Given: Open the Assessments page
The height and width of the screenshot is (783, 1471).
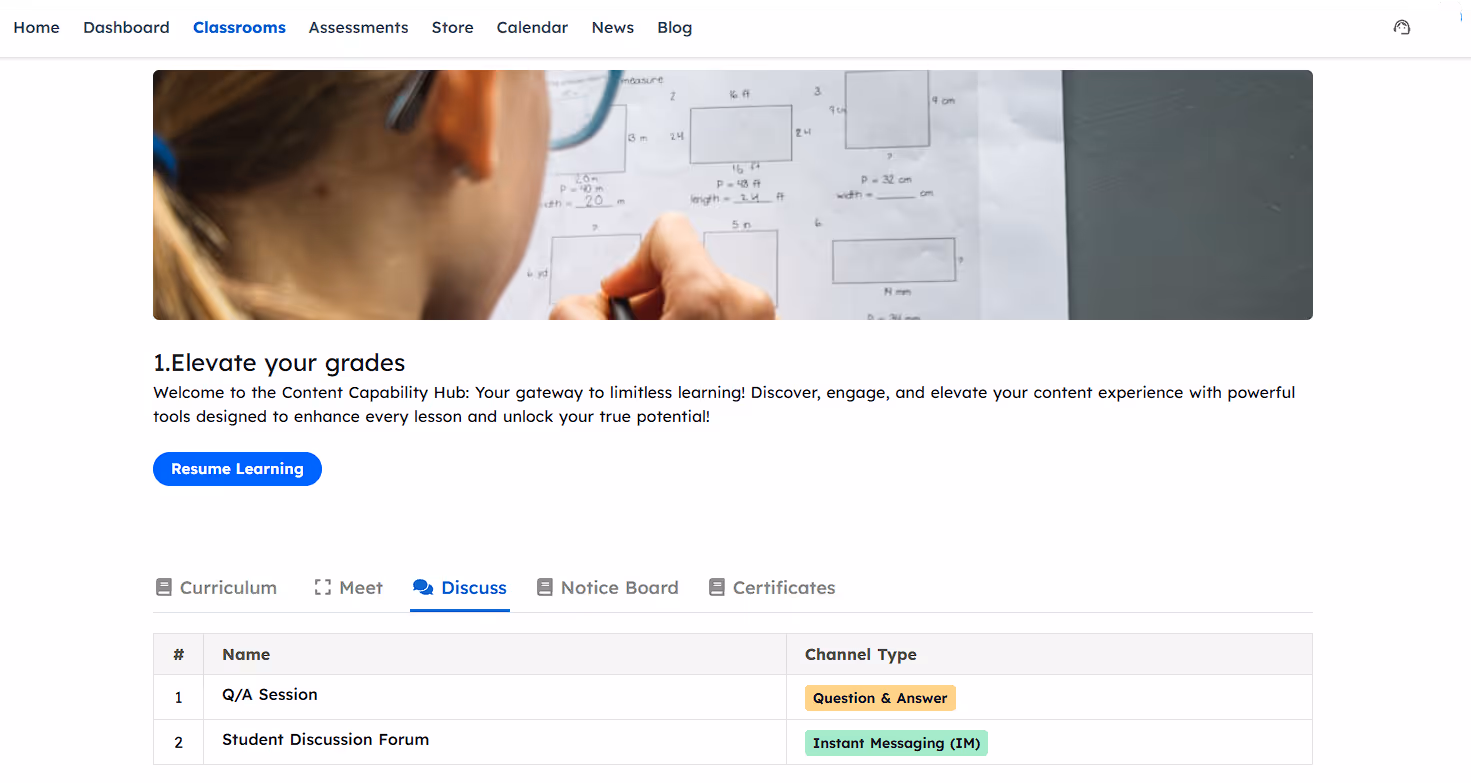Looking at the screenshot, I should tap(358, 28).
